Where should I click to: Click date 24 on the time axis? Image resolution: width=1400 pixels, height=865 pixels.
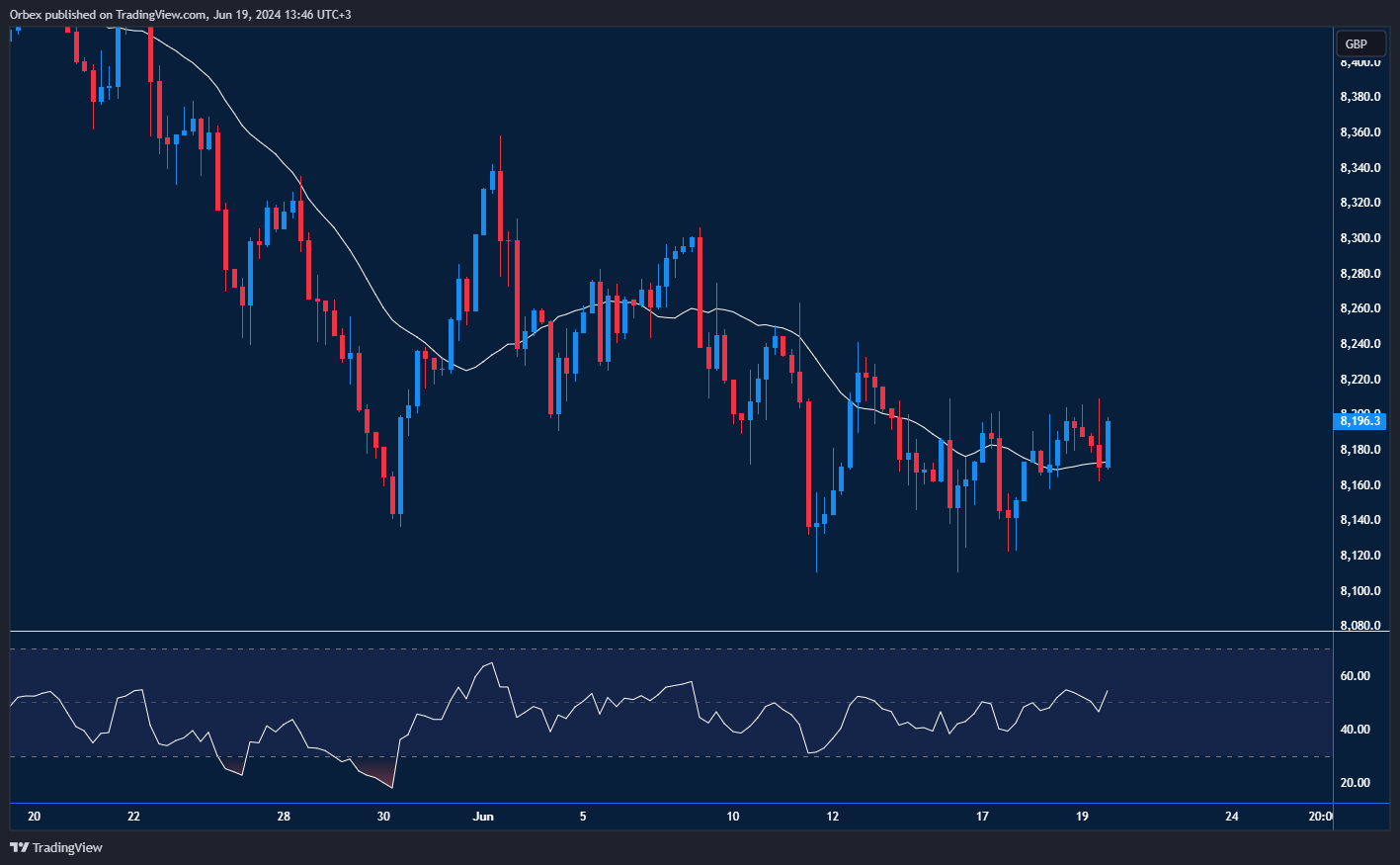coord(1231,817)
